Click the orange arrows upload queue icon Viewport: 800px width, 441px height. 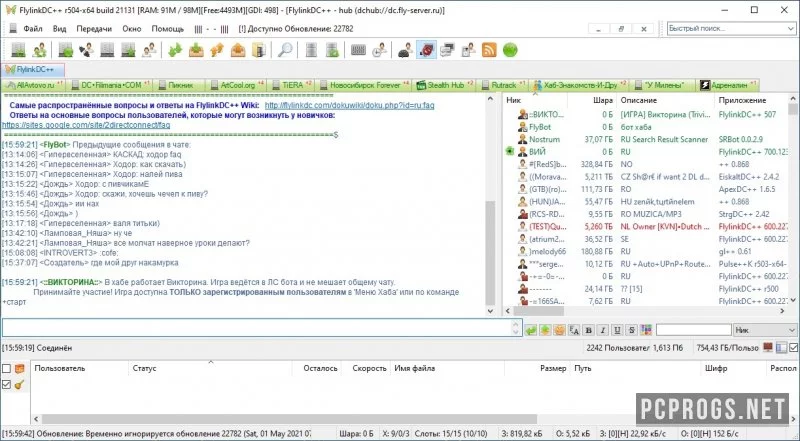click(217, 50)
